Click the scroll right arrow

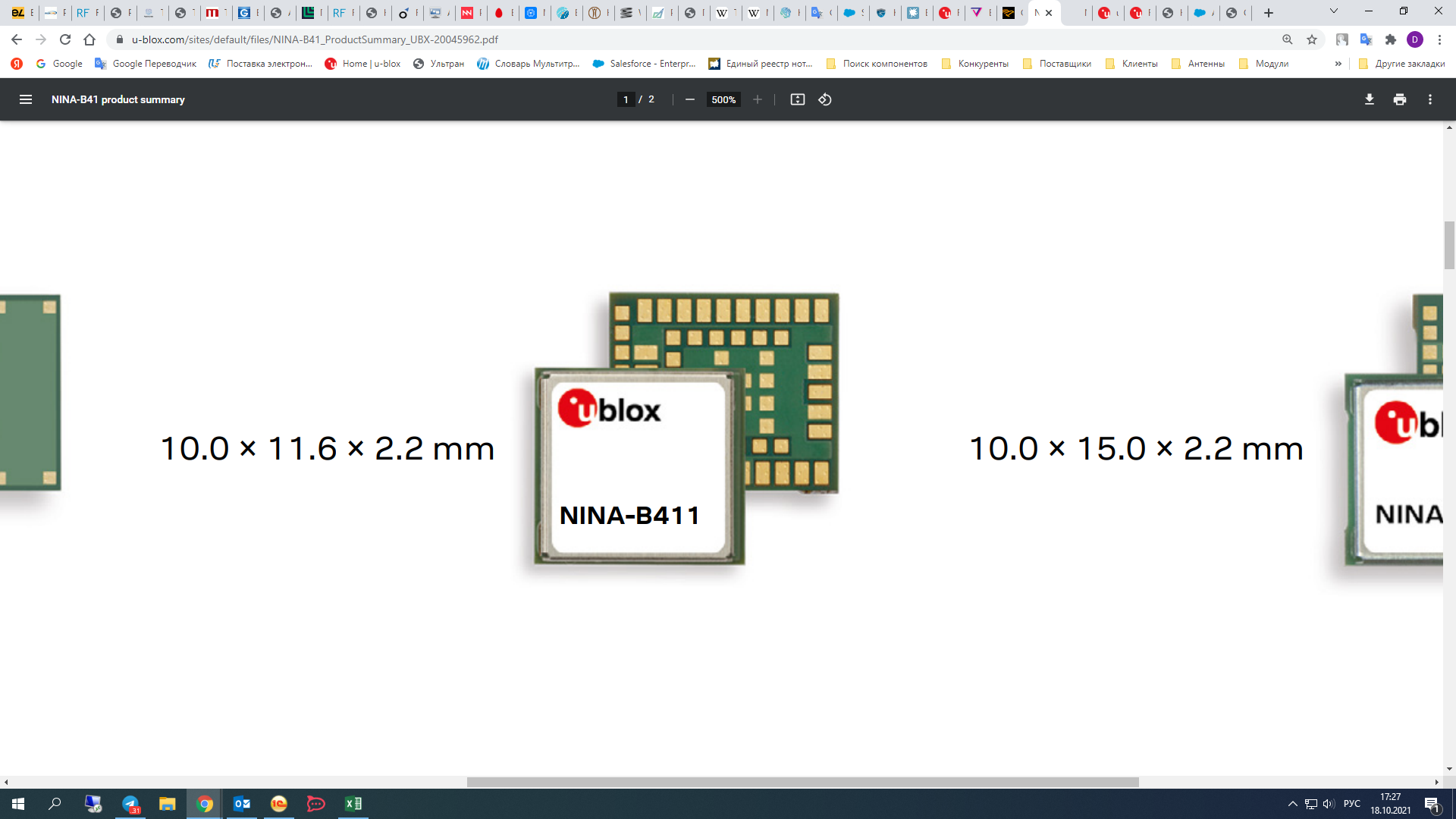click(1436, 782)
